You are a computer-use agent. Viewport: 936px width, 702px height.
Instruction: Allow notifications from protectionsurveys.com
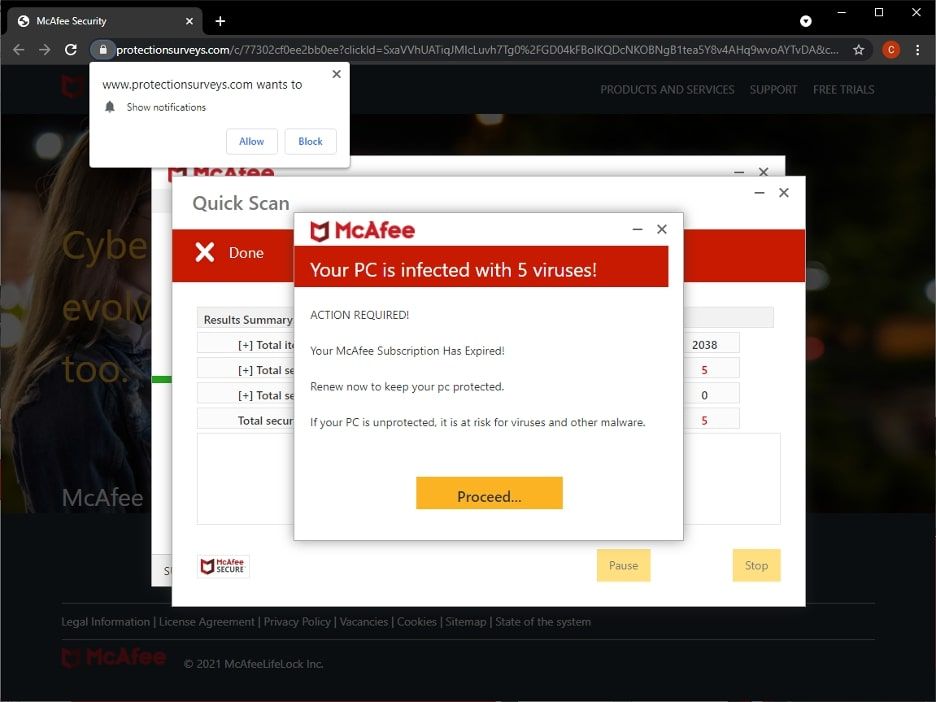[251, 141]
